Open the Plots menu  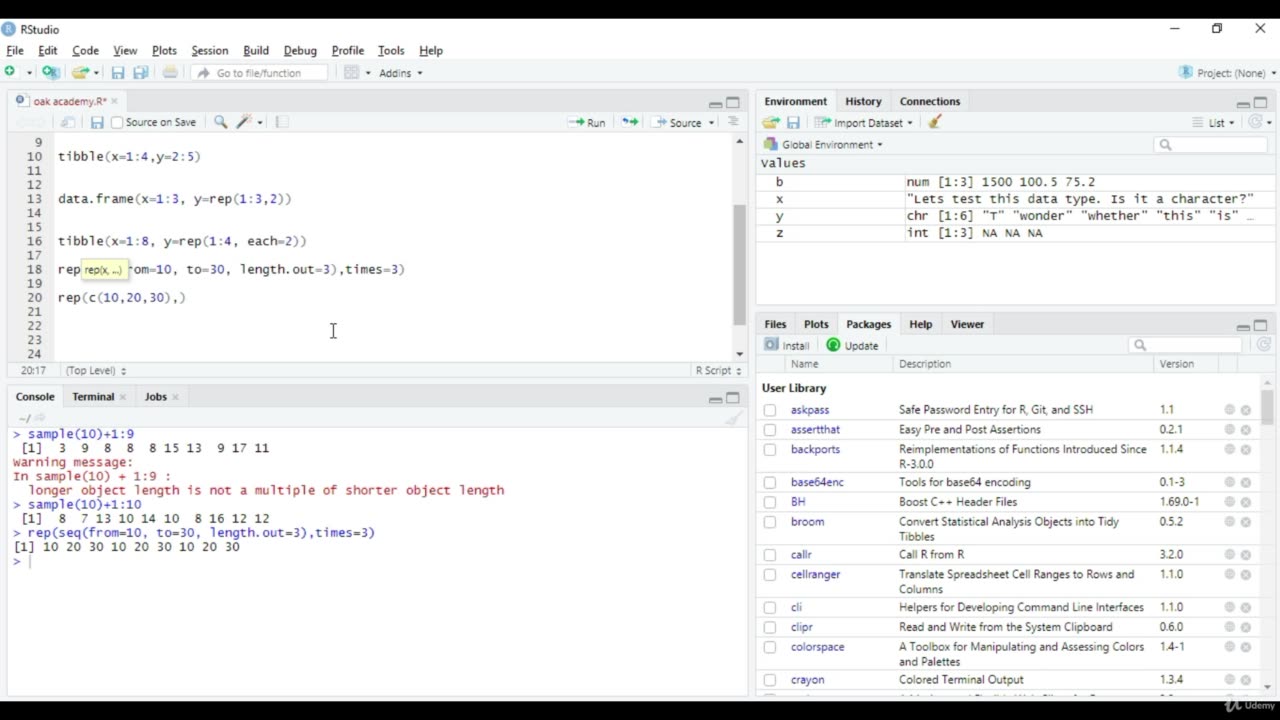pos(164,50)
